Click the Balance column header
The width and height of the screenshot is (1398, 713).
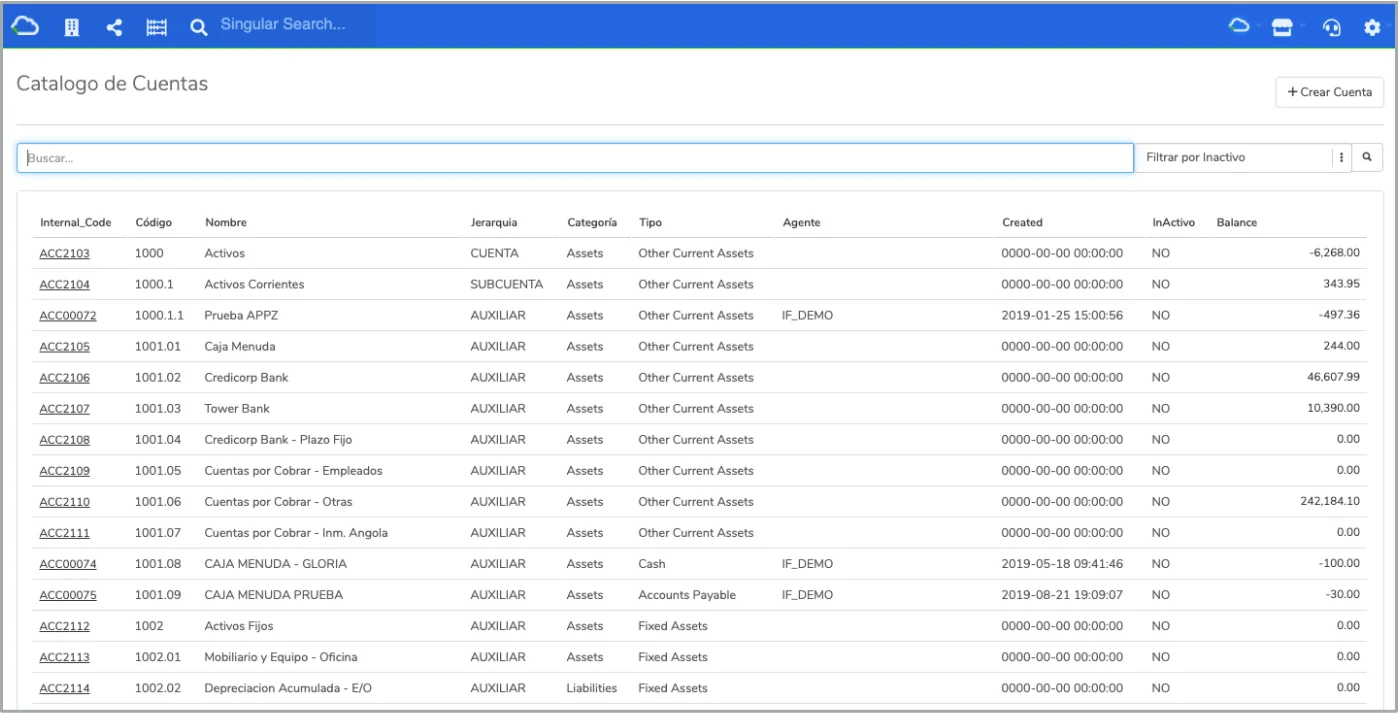(x=1237, y=222)
